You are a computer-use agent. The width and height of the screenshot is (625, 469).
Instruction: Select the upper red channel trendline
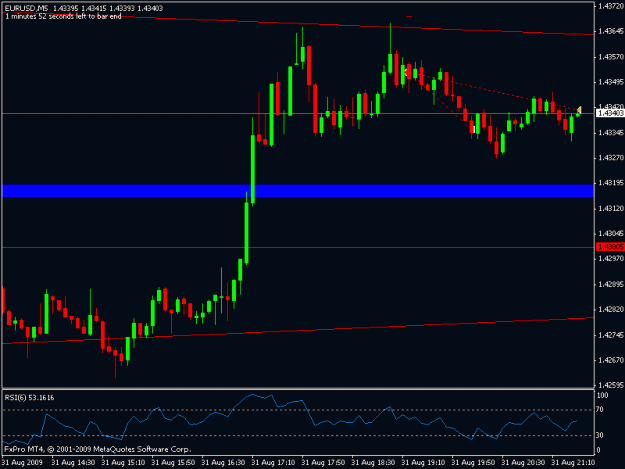point(298,23)
